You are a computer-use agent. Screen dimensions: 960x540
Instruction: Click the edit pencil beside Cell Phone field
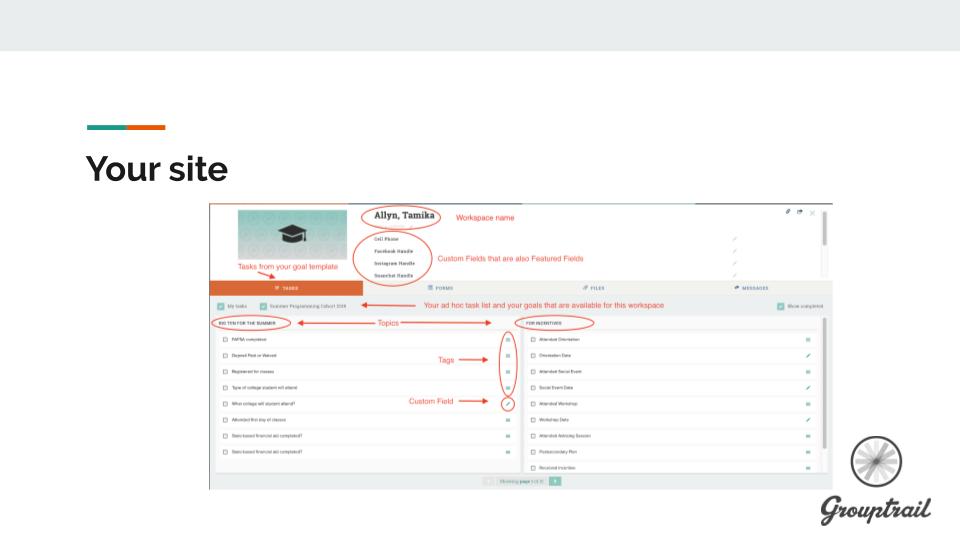click(734, 239)
